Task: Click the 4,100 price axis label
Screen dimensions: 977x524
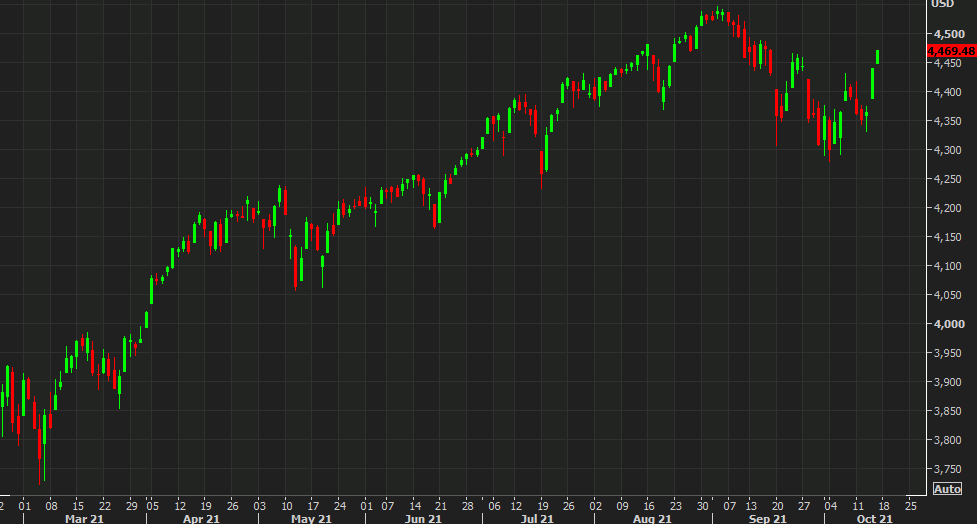Action: click(947, 266)
